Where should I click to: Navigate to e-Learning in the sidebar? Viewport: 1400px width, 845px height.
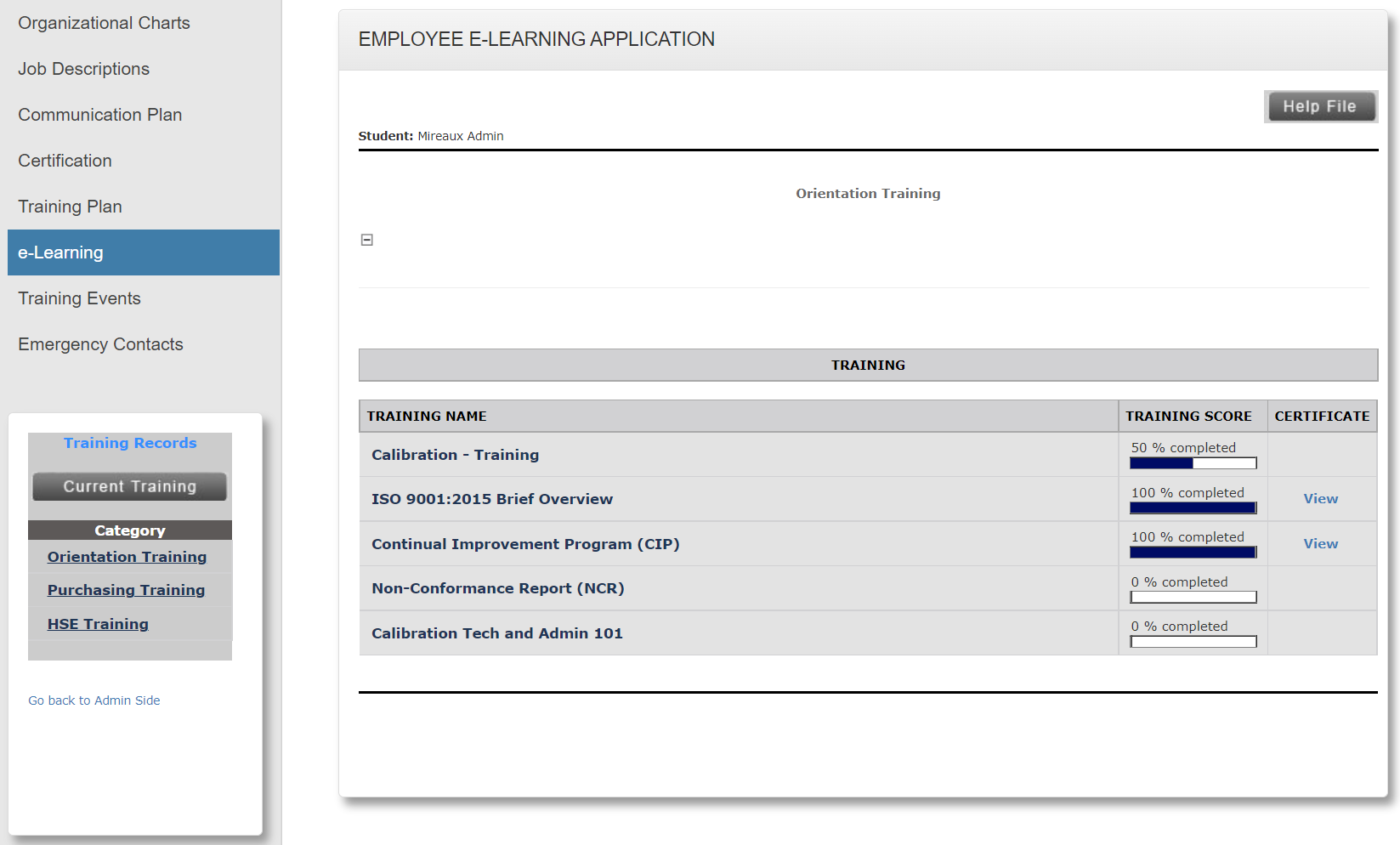pos(60,252)
